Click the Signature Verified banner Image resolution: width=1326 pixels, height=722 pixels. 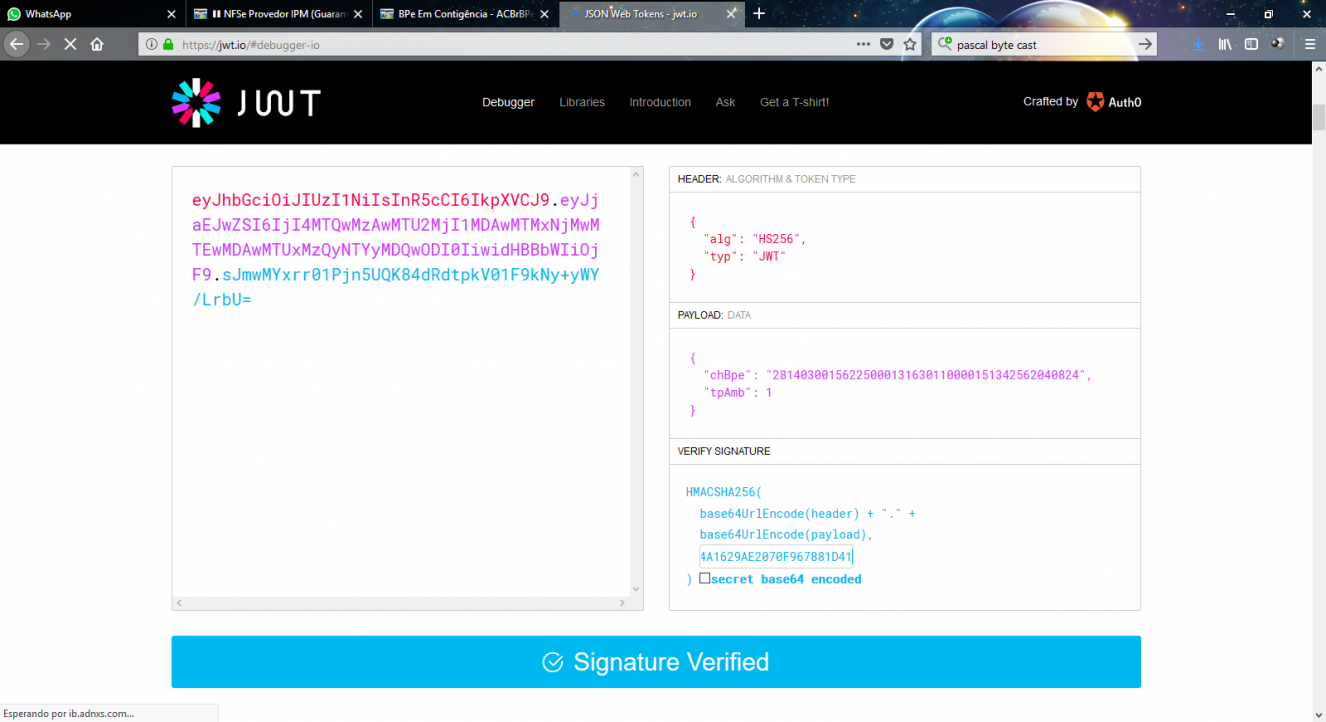pyautogui.click(x=656, y=662)
